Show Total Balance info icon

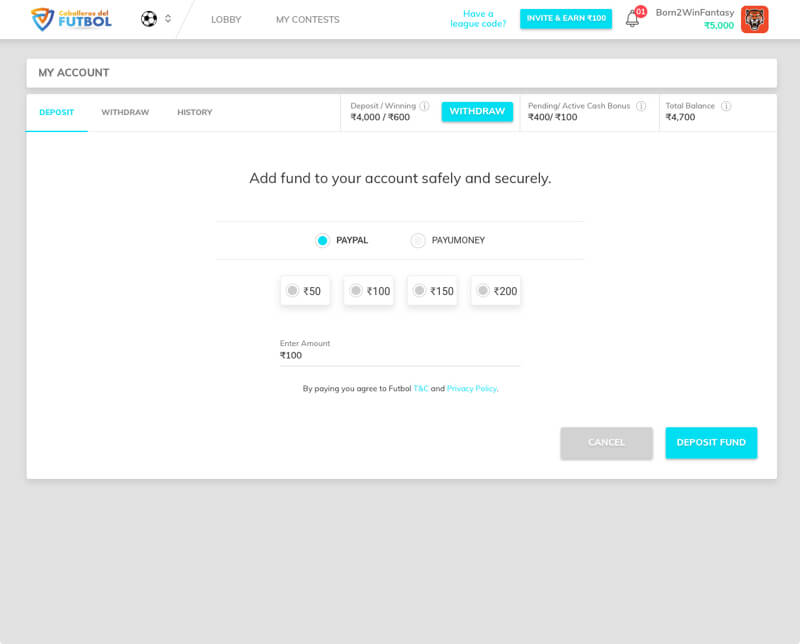click(726, 106)
